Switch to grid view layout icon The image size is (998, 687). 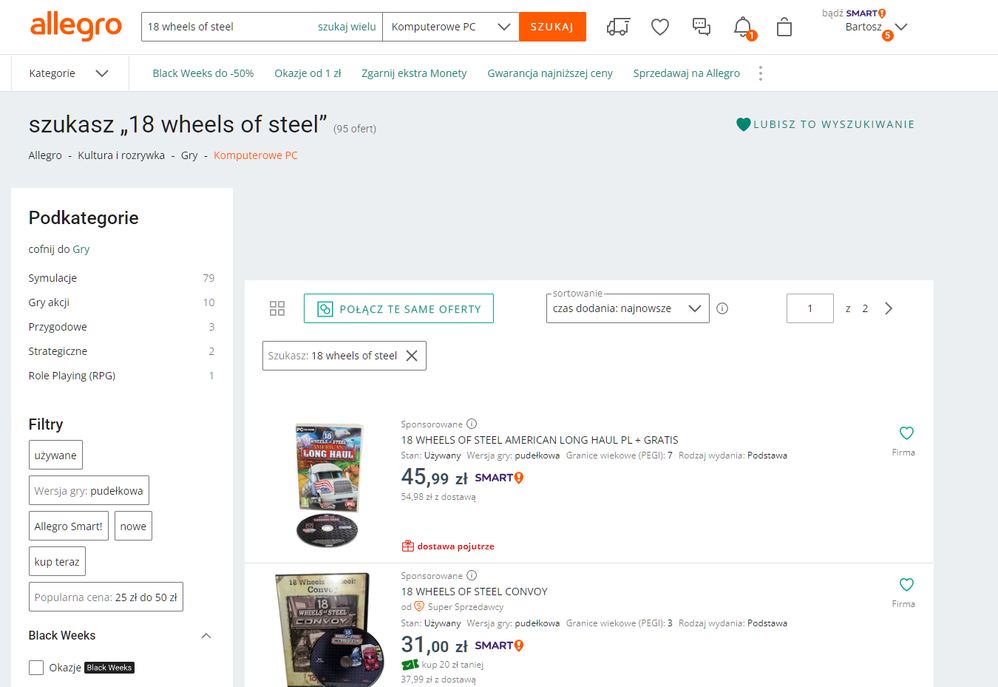tap(278, 309)
